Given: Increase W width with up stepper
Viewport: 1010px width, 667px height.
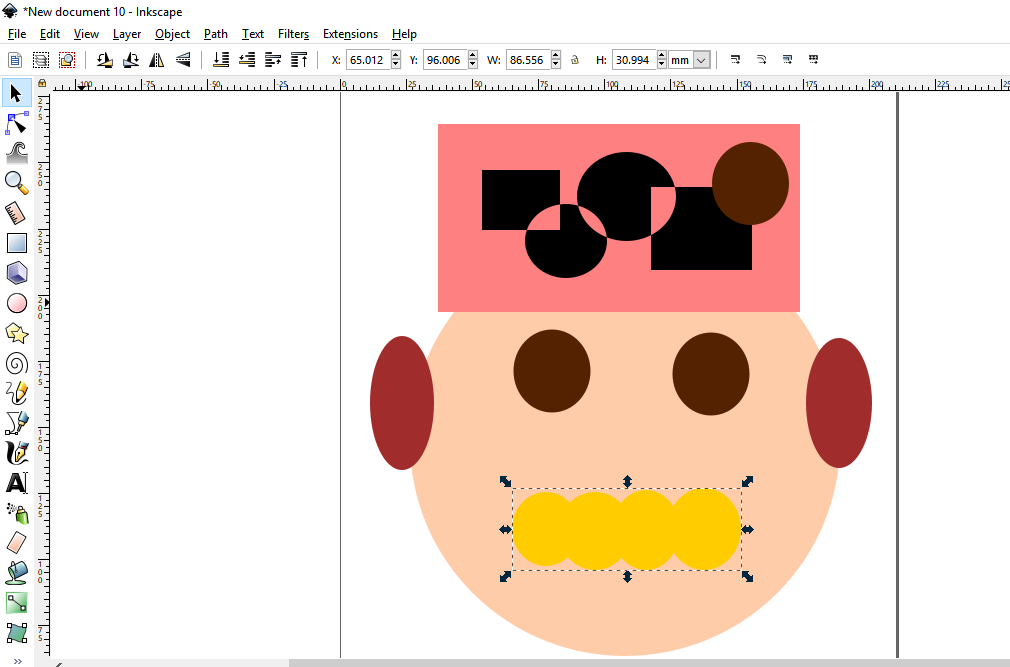Looking at the screenshot, I should [556, 55].
